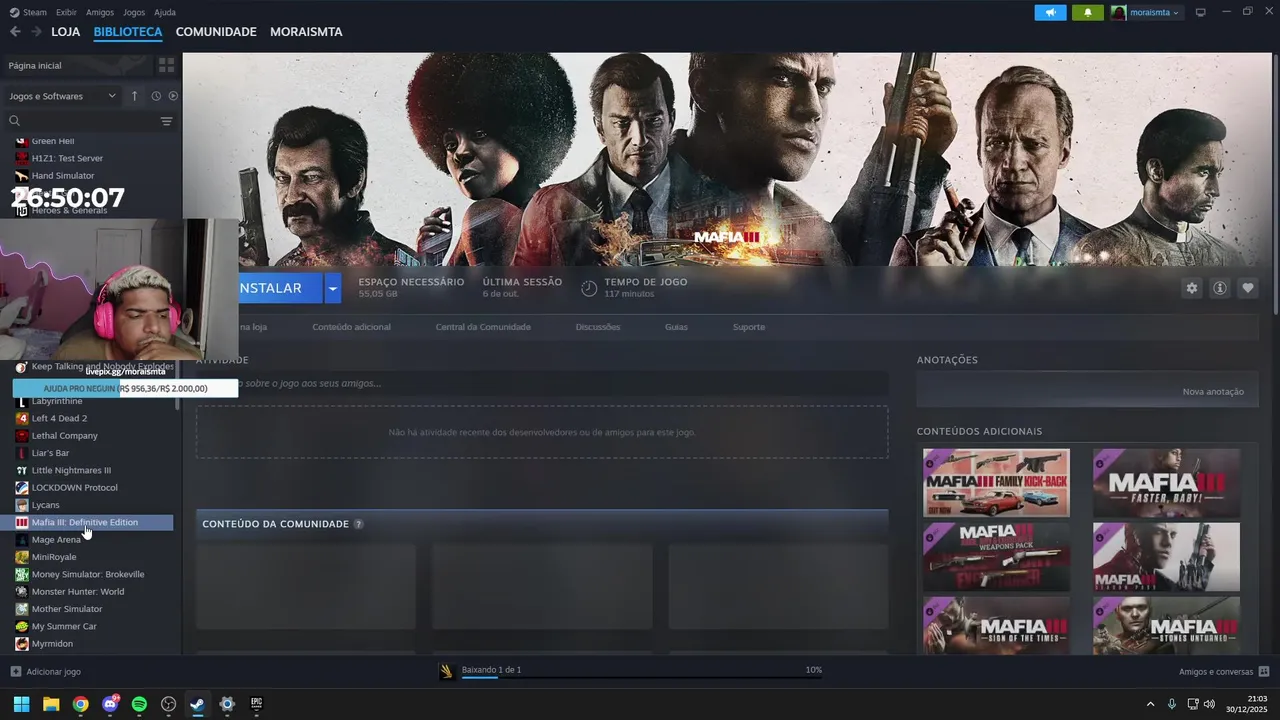Open Faster, Baby! DLC thumbnail
The height and width of the screenshot is (720, 1280).
[1166, 483]
